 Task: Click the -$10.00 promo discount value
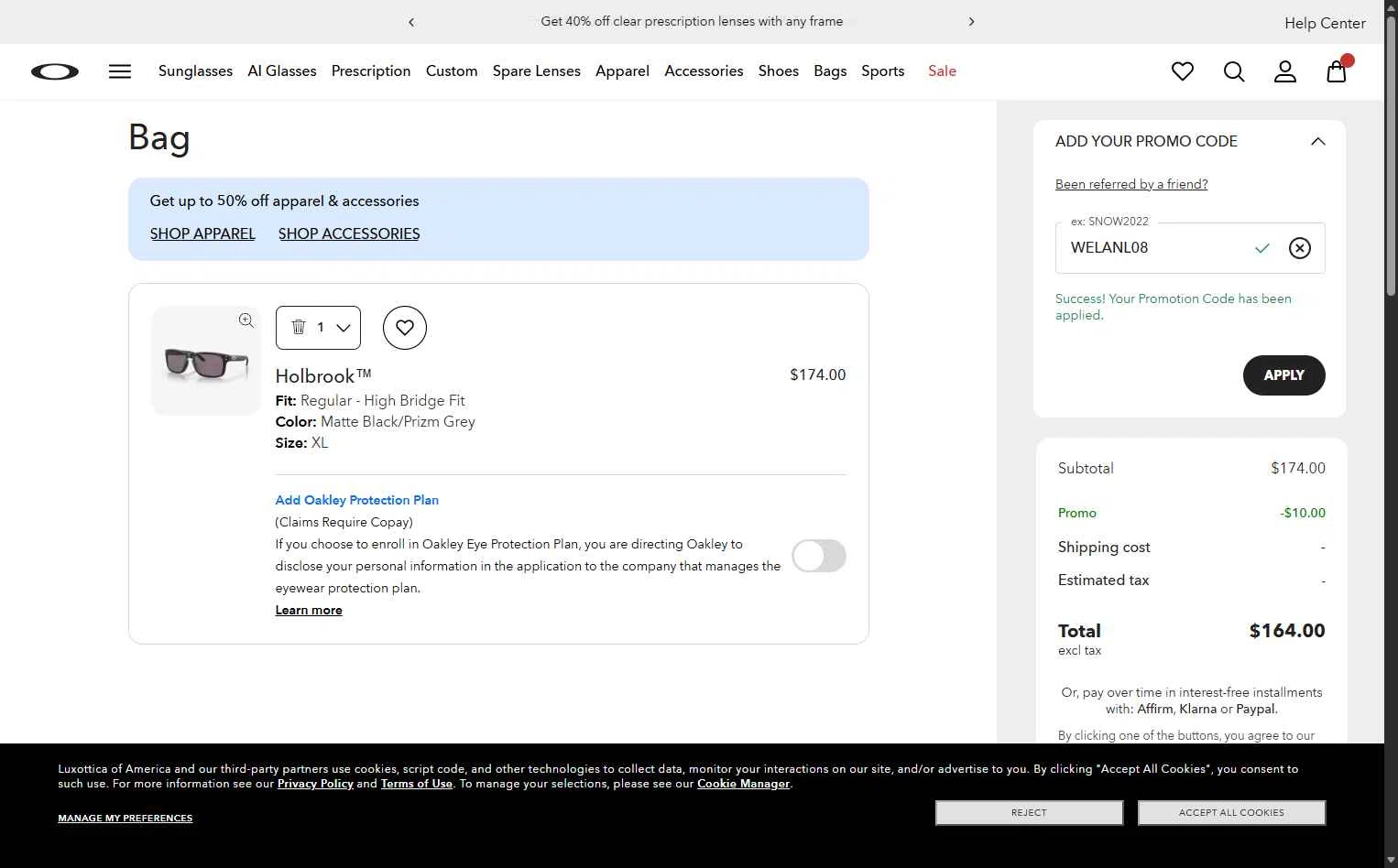point(1303,513)
